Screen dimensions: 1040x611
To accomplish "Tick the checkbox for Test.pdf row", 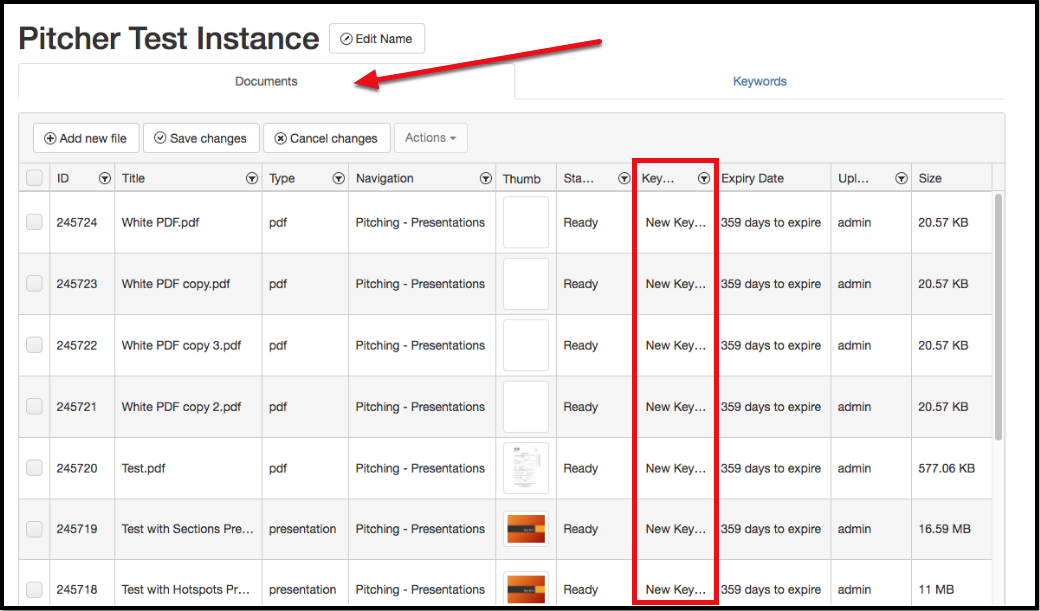I will 34,468.
